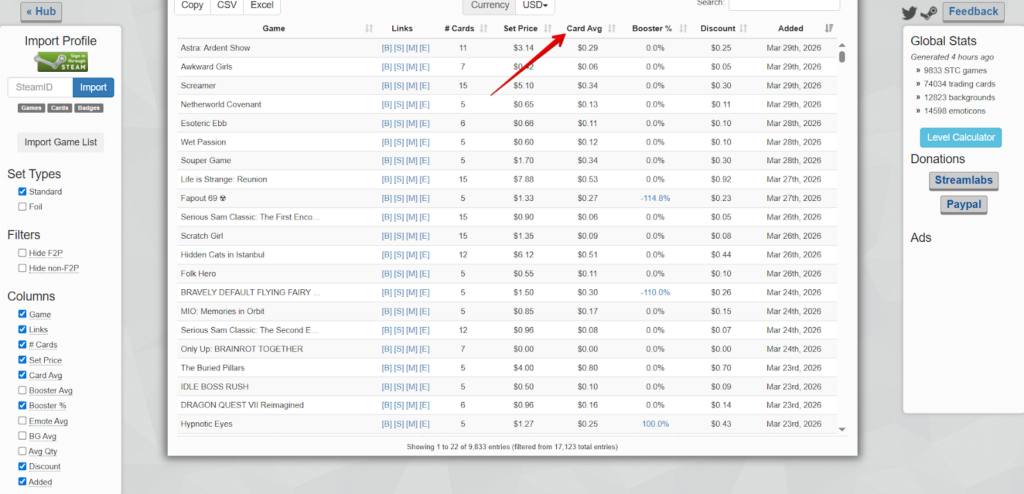Image resolution: width=1024 pixels, height=494 pixels.
Task: Click MIO: Memories in Orbit game name
Action: [x=222, y=311]
